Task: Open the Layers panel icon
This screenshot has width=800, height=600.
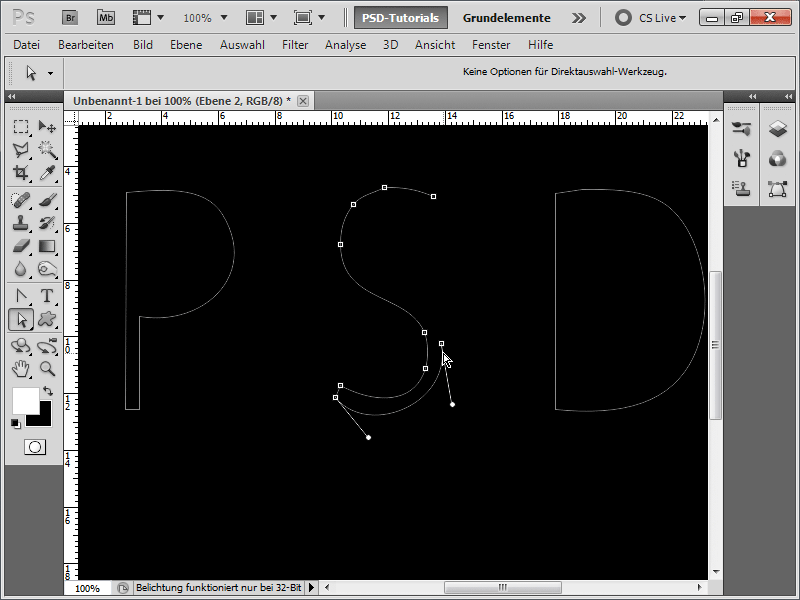Action: [778, 129]
